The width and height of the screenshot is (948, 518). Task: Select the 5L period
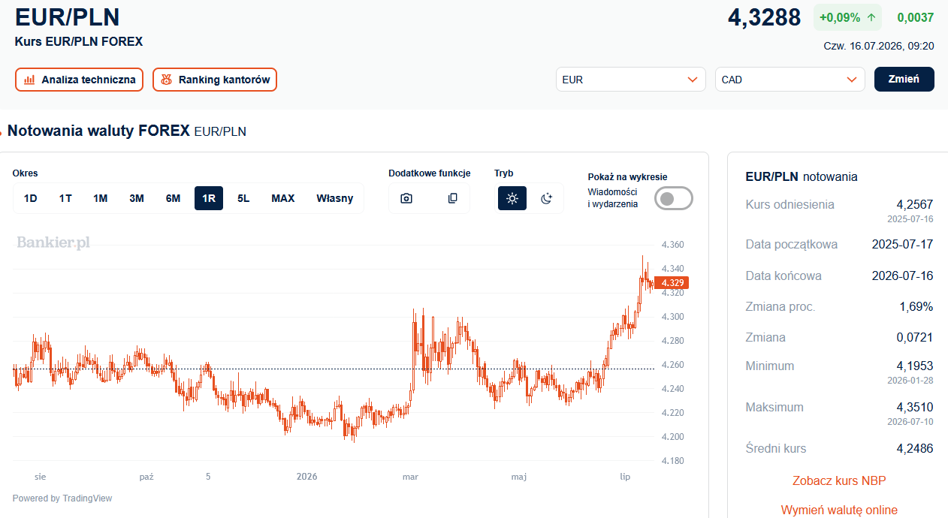click(243, 198)
